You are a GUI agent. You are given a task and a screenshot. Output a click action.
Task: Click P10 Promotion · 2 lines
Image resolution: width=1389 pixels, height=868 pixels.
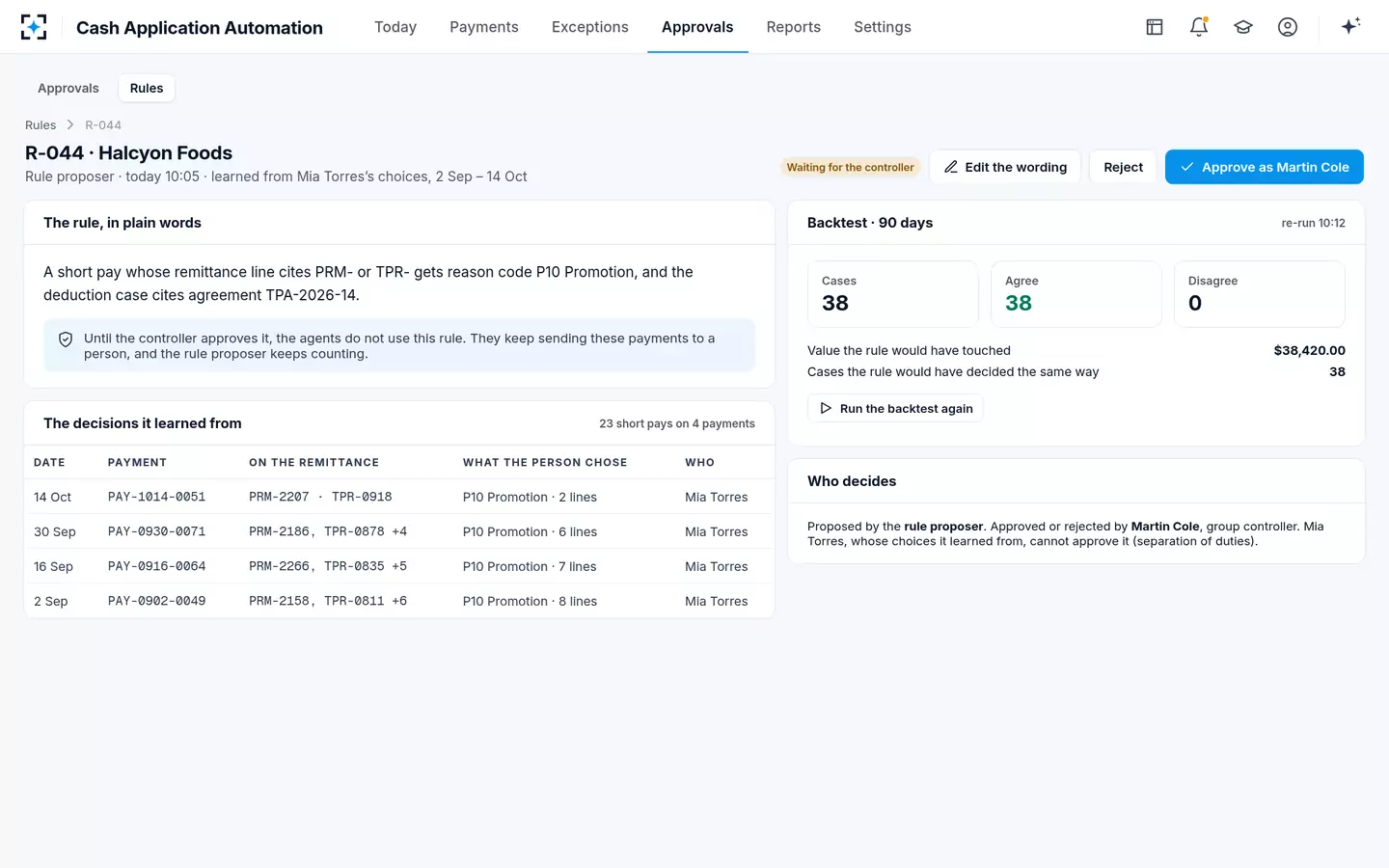tap(530, 497)
